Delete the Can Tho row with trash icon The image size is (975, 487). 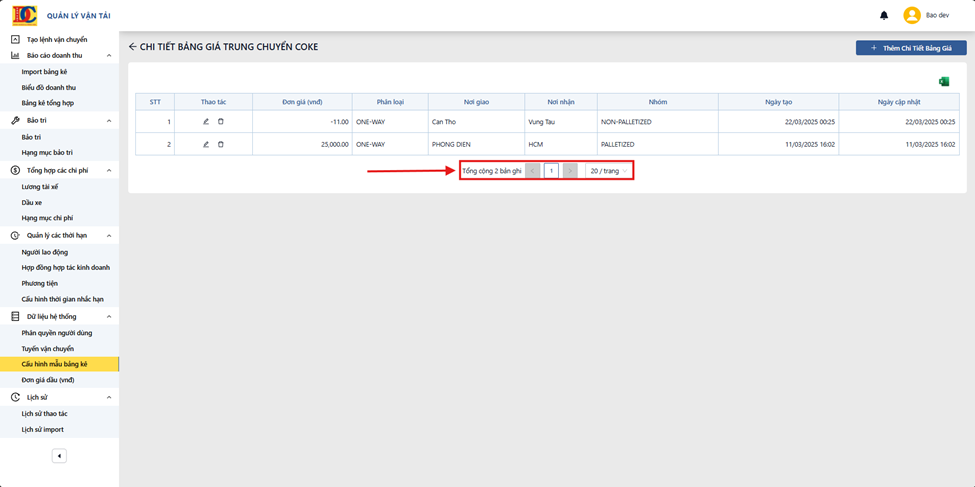221,122
